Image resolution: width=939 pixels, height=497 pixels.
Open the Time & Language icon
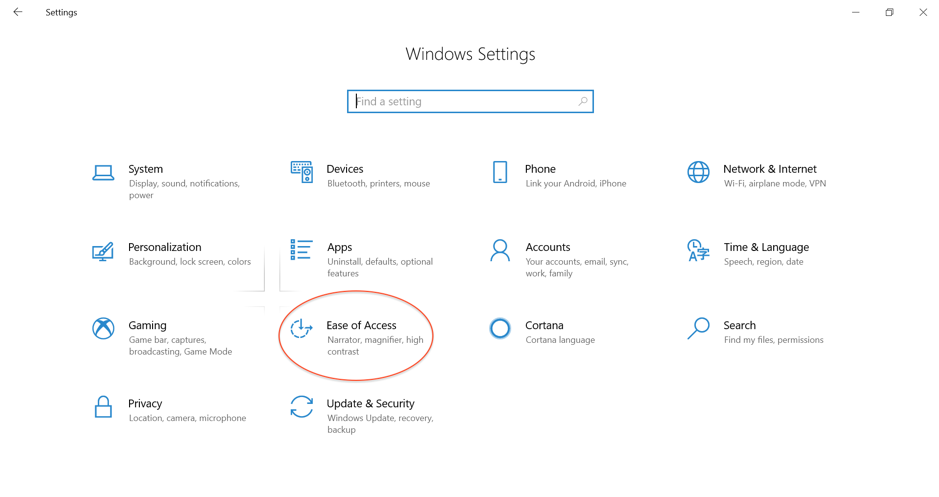[x=698, y=250]
